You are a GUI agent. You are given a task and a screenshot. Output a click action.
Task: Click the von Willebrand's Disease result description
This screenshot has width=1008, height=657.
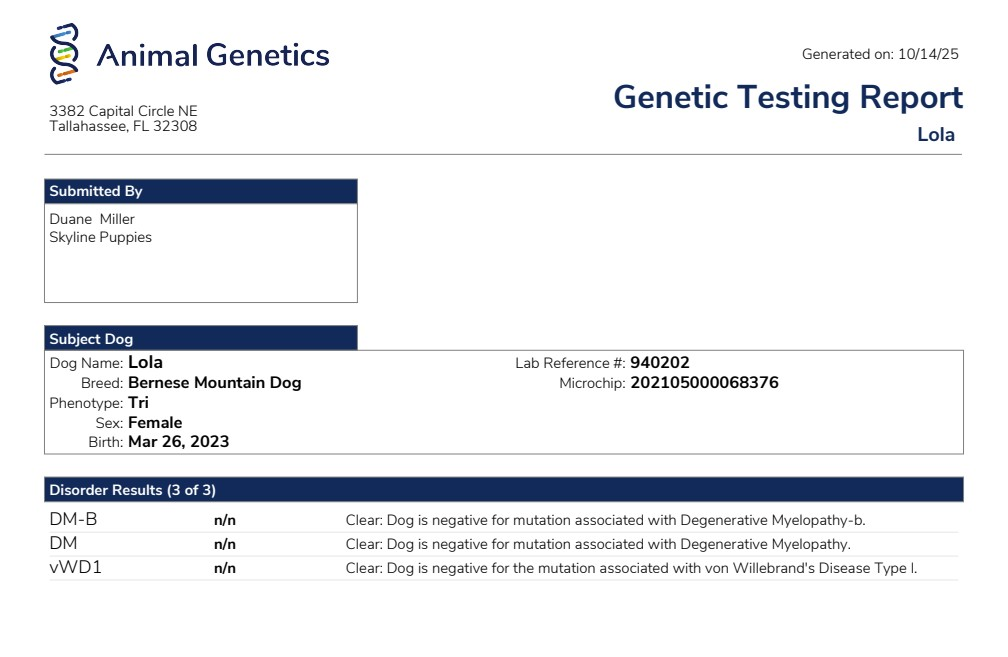tap(631, 569)
